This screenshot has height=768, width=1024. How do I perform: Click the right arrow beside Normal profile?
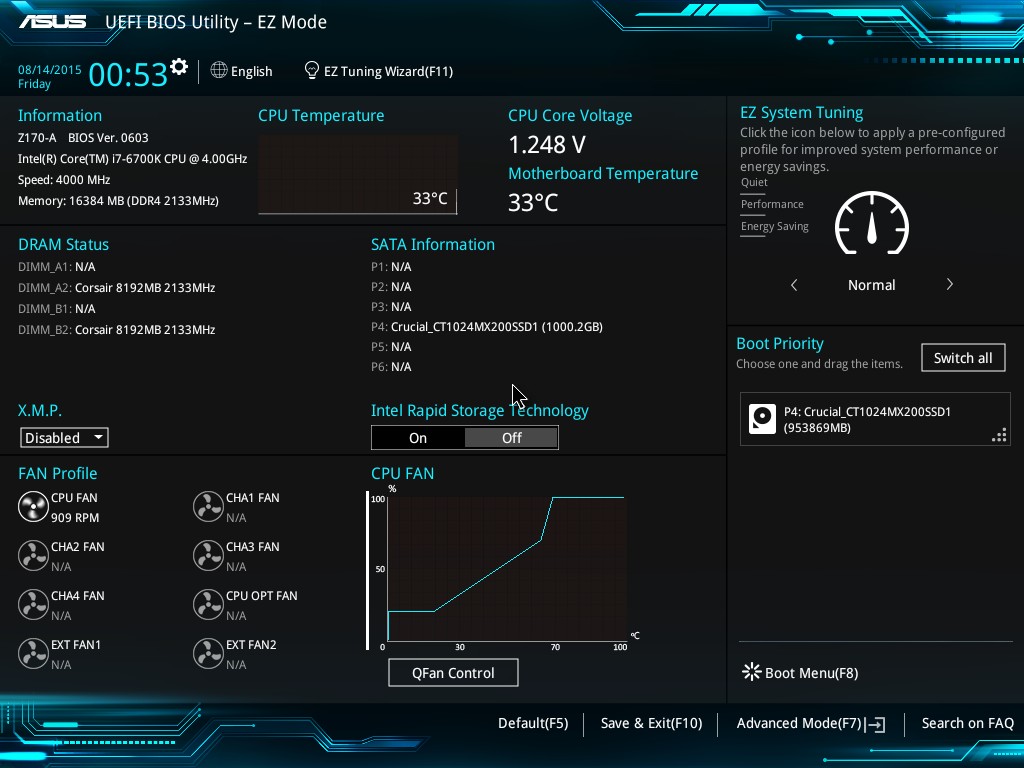949,284
